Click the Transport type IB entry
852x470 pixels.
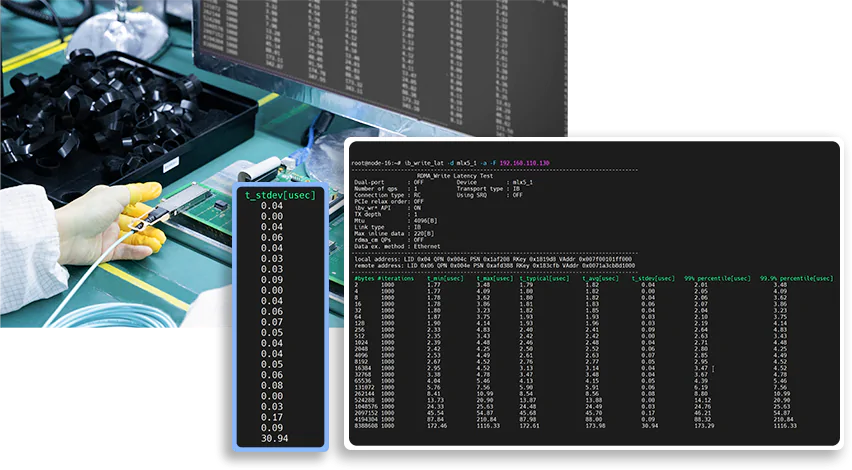tap(488, 189)
